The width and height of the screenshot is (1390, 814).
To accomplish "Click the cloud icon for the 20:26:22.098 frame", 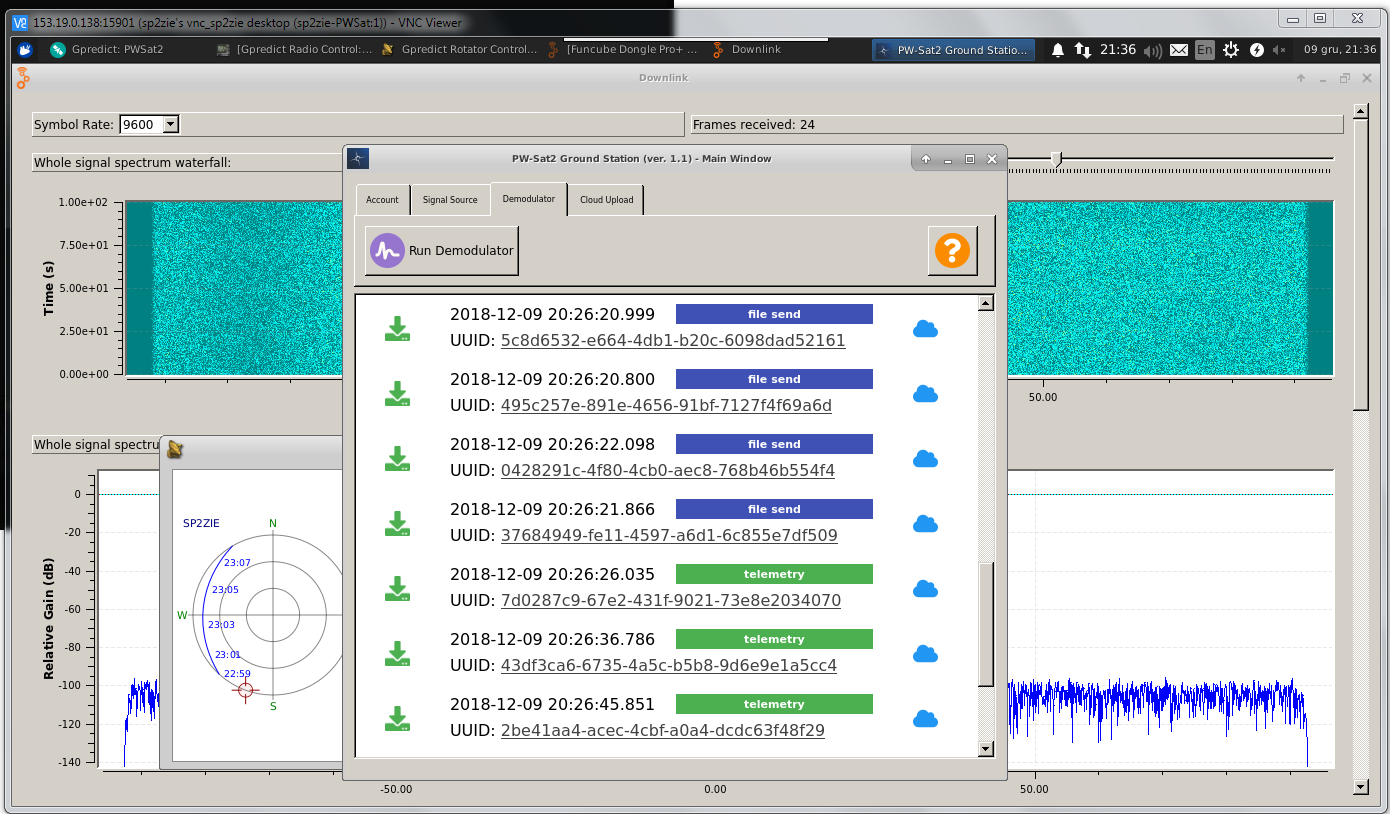I will [925, 459].
